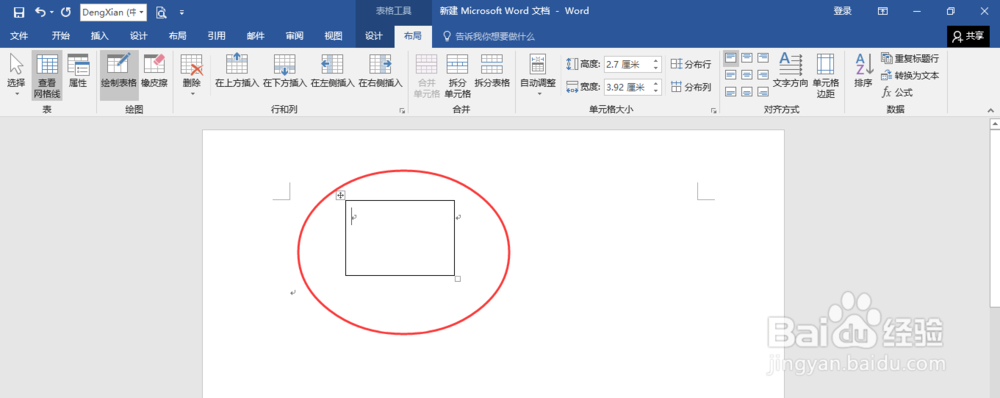Click 分布列 distribute columns
This screenshot has height=398, width=1000.
[691, 87]
